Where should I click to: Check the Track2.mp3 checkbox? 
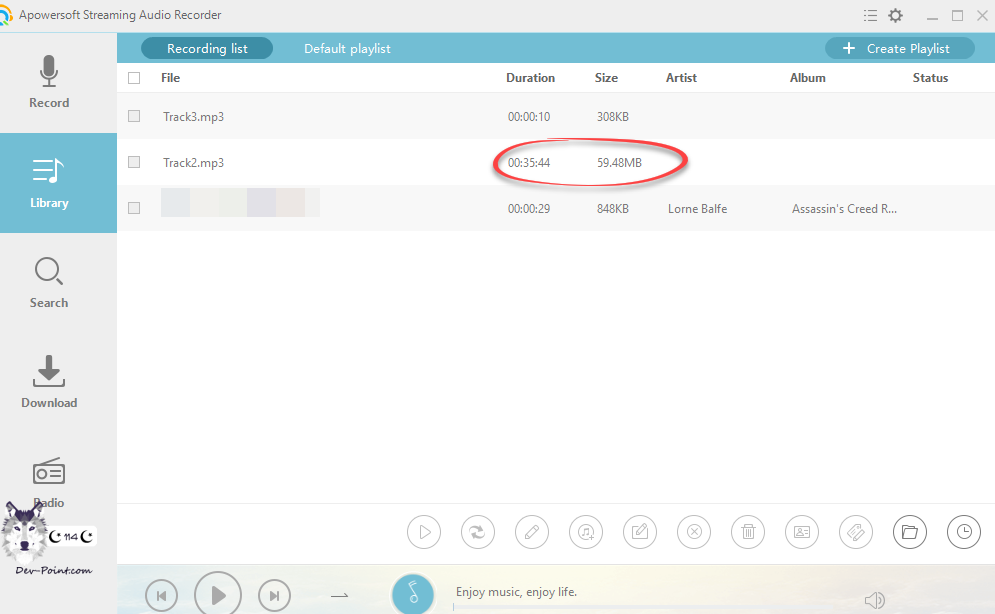click(134, 162)
